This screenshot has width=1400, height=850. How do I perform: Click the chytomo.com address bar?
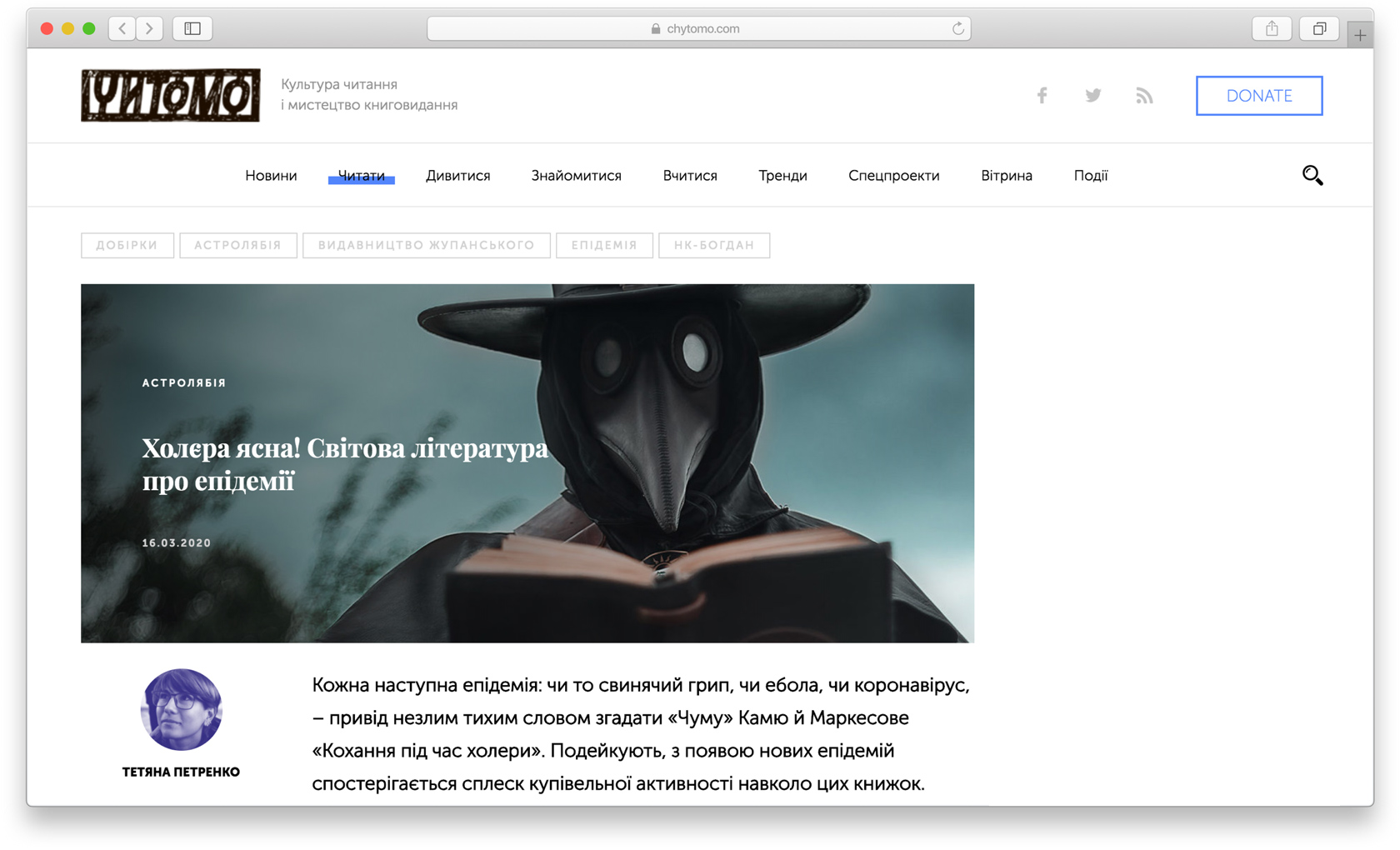pyautogui.click(x=698, y=28)
